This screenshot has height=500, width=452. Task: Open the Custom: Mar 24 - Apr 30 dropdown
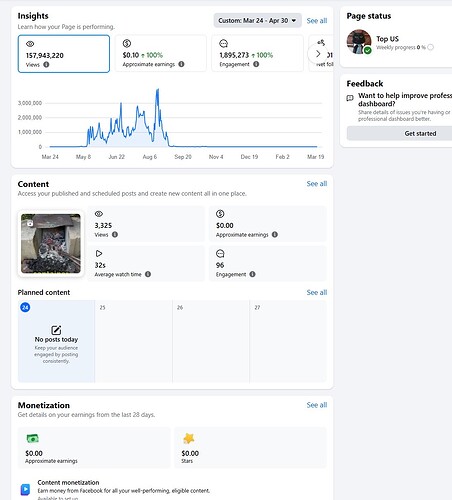[x=257, y=20]
